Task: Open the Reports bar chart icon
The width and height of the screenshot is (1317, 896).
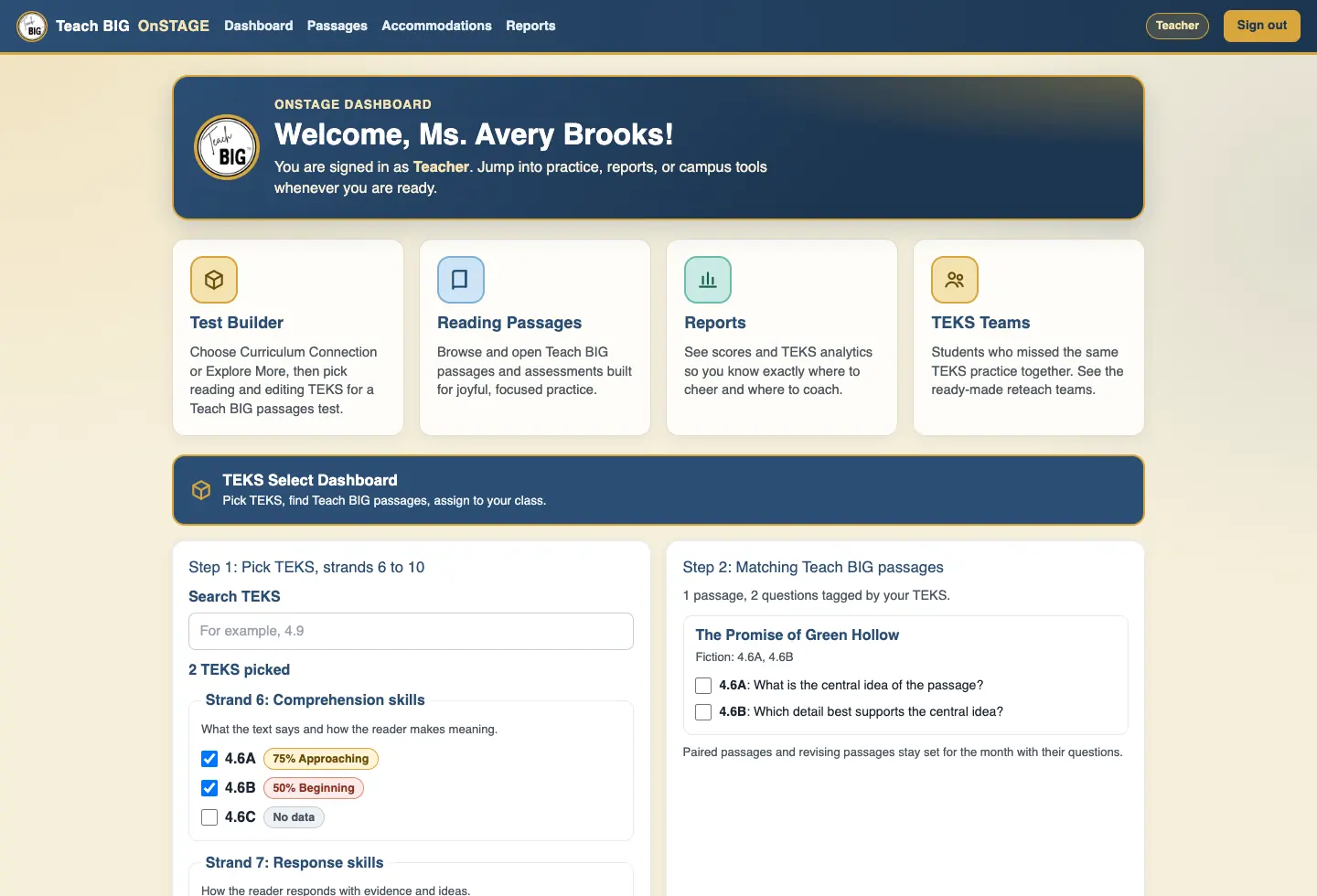Action: coord(708,280)
